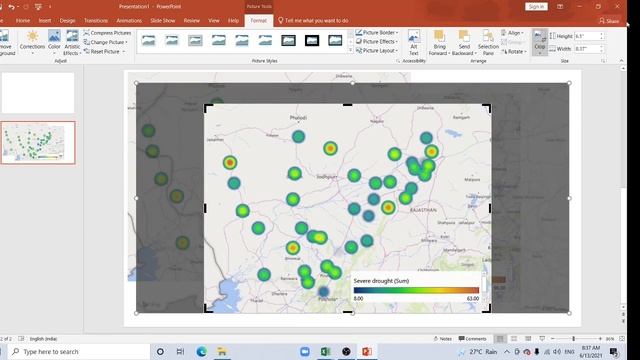Image resolution: width=640 pixels, height=360 pixels.
Task: Apply the second picture style thumbnail
Action: click(x=172, y=40)
